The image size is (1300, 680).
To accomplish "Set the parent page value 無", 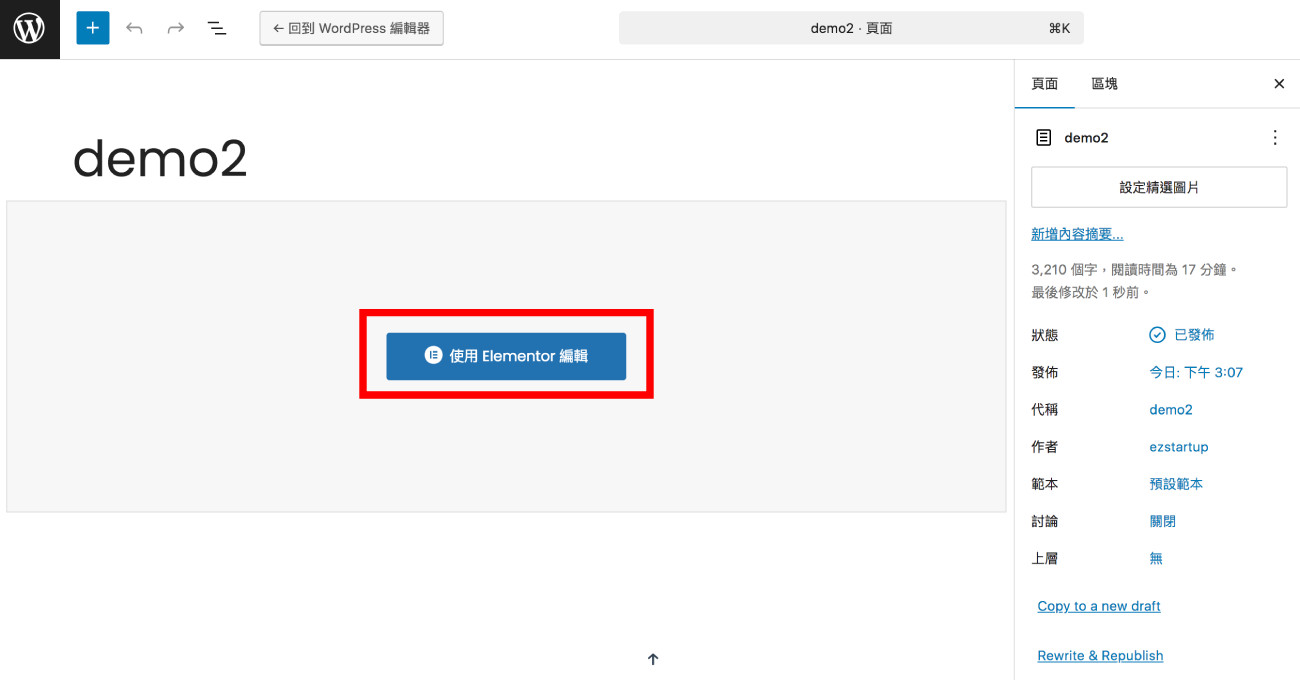I will point(1156,559).
